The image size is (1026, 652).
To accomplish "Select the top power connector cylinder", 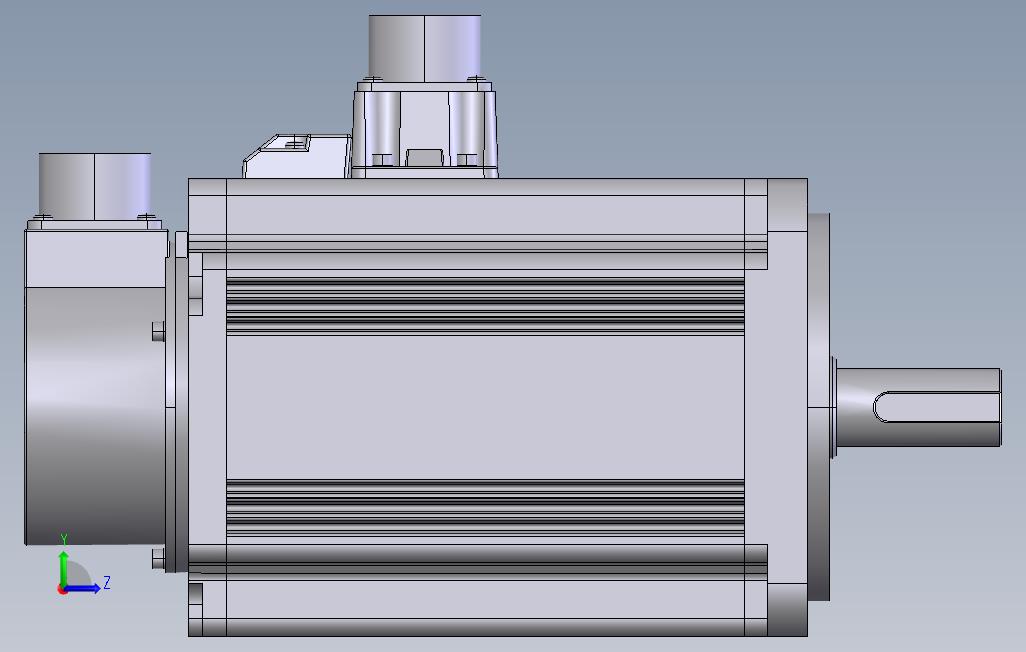I will [x=425, y=48].
